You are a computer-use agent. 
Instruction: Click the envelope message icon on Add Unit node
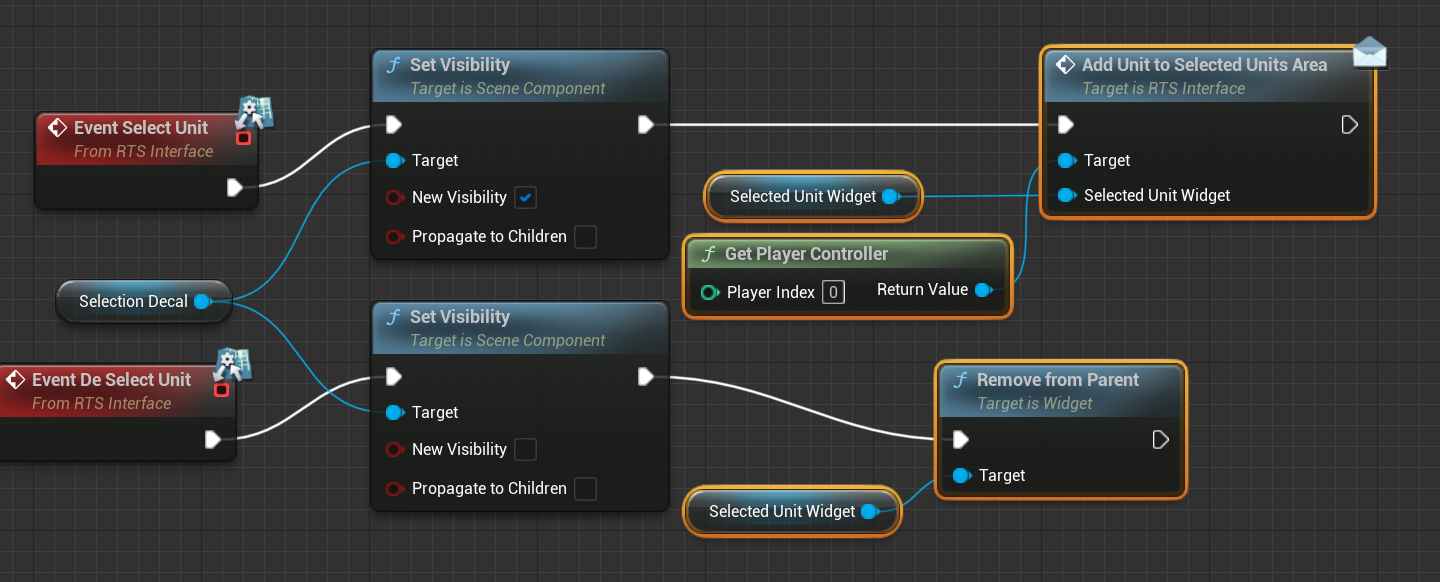coord(1369,51)
